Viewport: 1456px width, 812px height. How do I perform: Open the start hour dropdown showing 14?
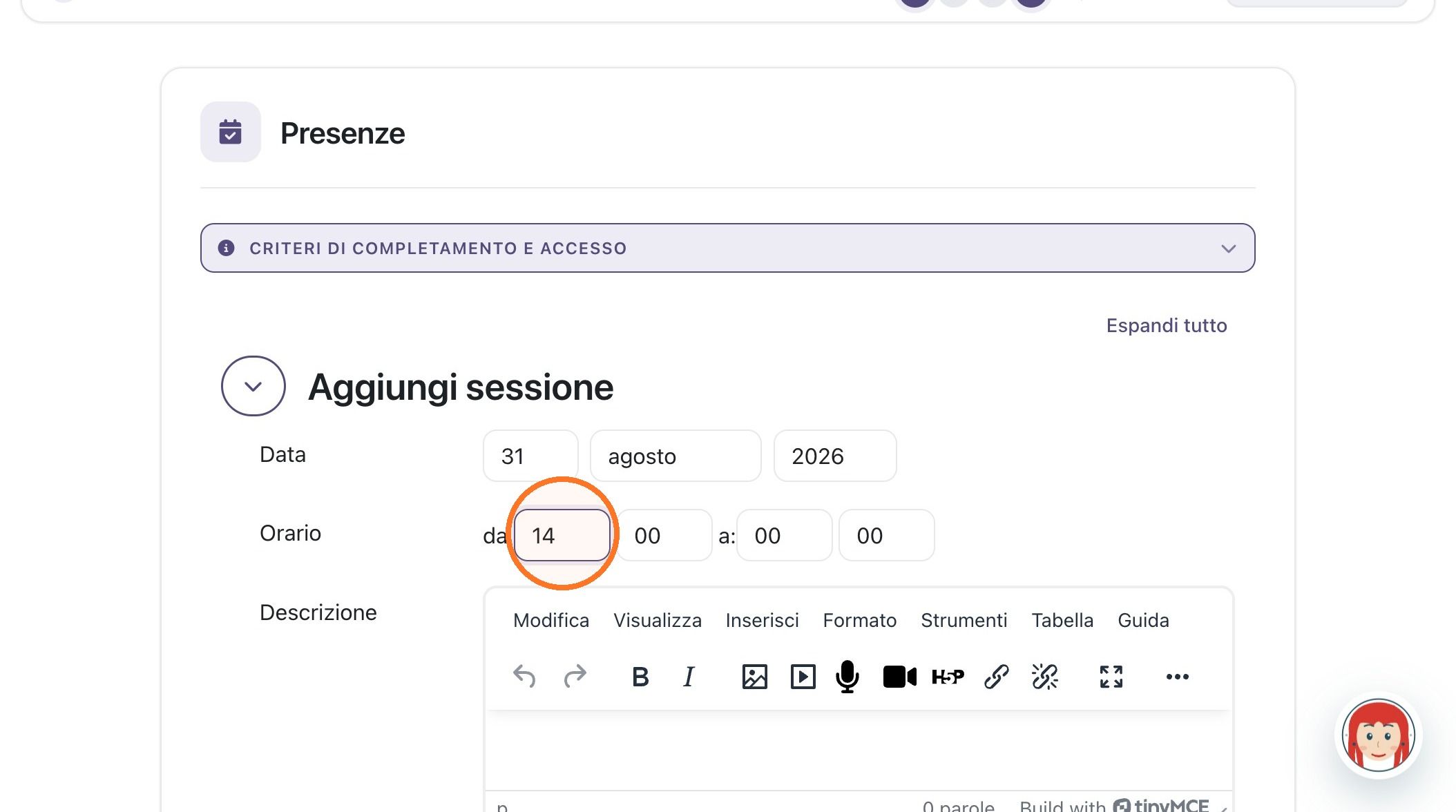pyautogui.click(x=562, y=535)
